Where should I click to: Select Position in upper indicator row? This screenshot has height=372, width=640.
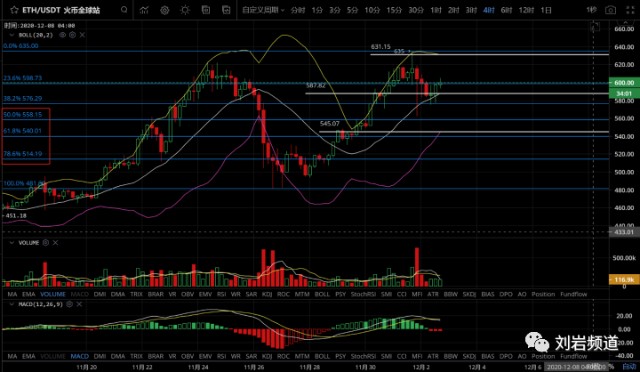pyautogui.click(x=543, y=294)
